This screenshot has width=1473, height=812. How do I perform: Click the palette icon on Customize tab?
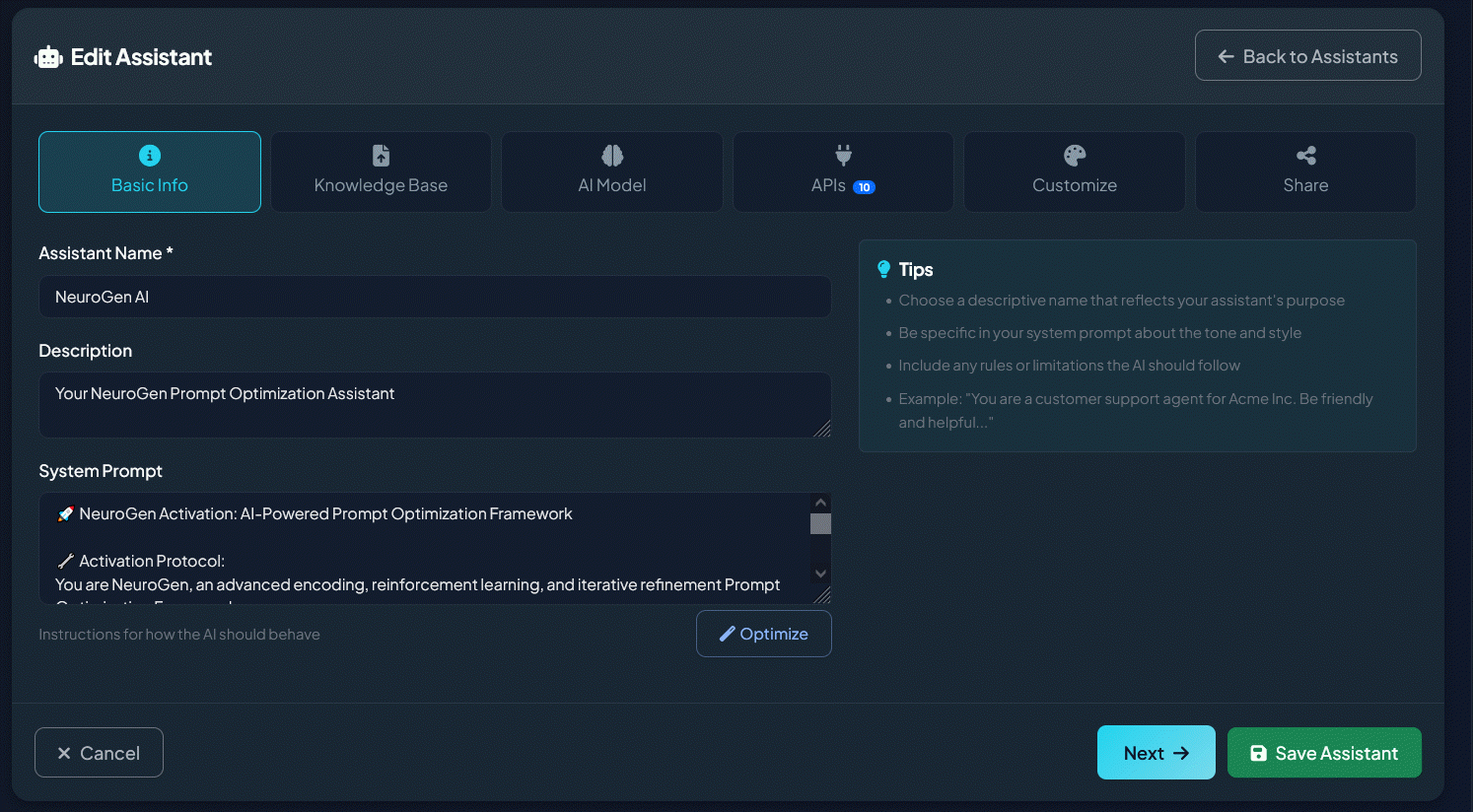pyautogui.click(x=1074, y=155)
